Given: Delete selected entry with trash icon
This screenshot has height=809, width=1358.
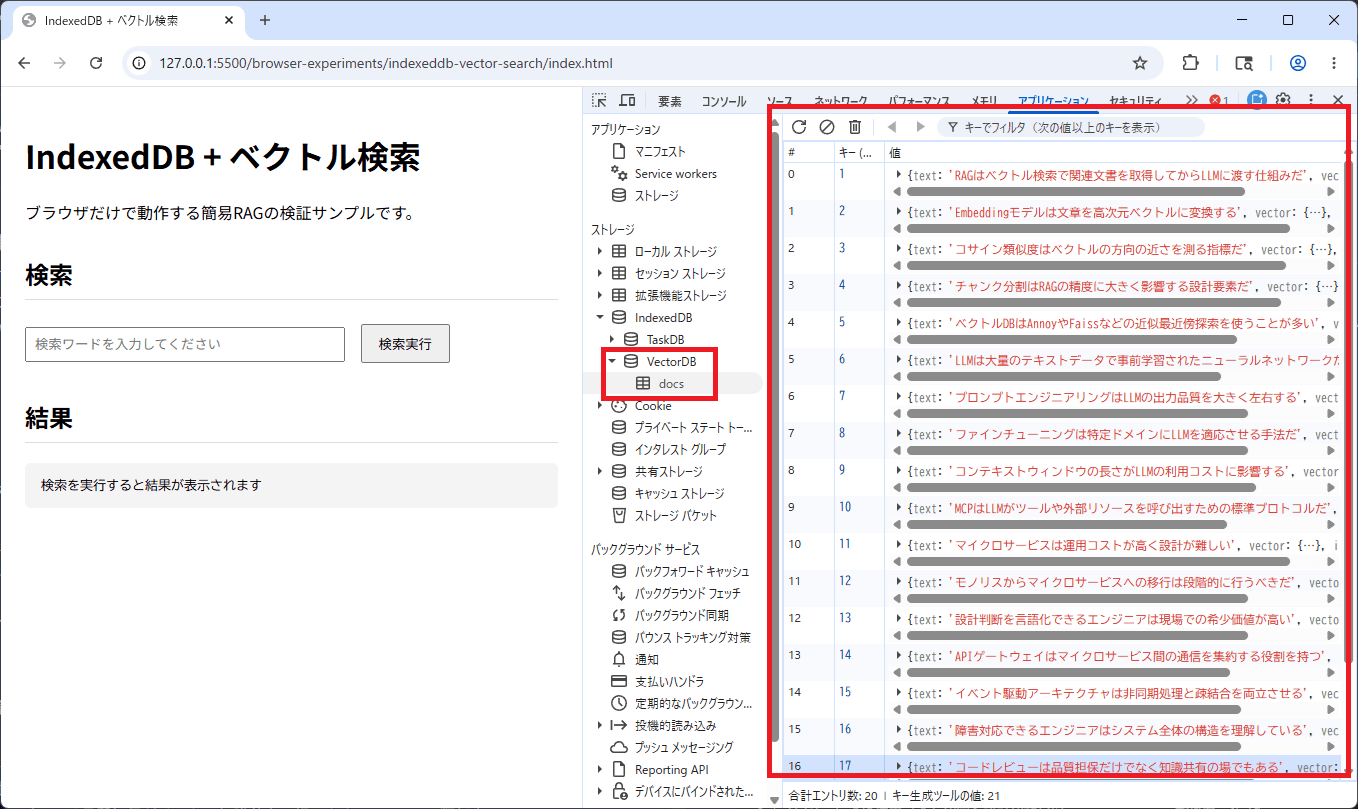Looking at the screenshot, I should point(855,127).
